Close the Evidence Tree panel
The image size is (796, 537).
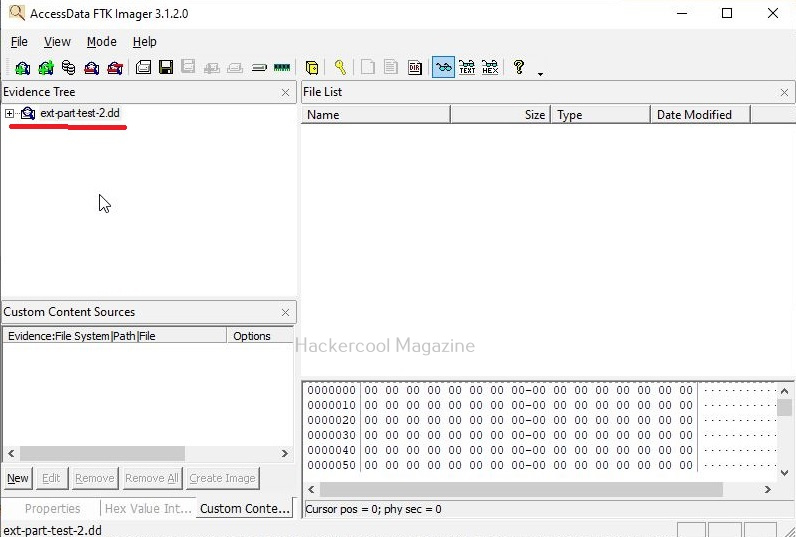point(285,92)
